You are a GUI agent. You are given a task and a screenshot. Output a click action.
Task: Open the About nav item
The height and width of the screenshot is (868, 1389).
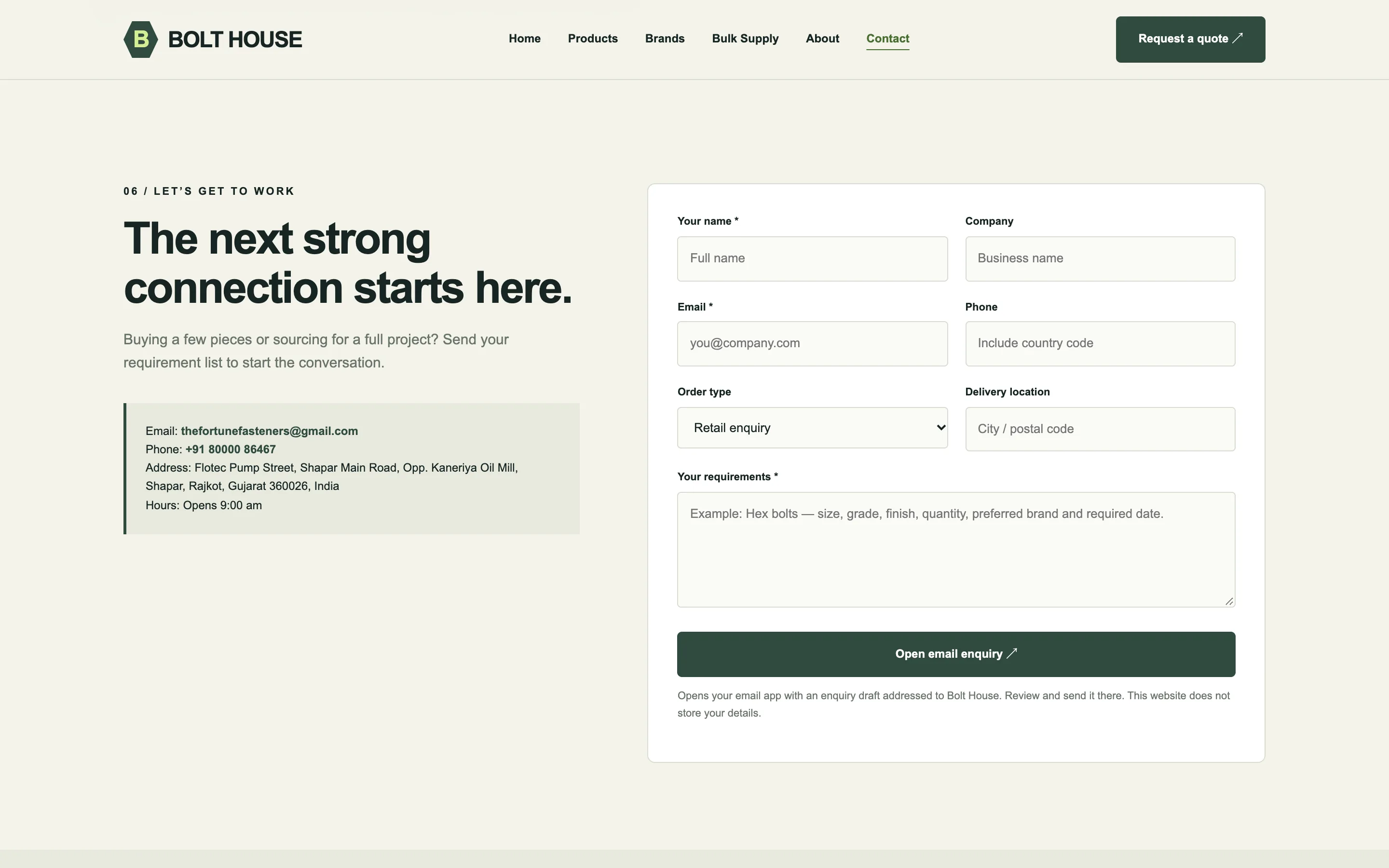822,39
